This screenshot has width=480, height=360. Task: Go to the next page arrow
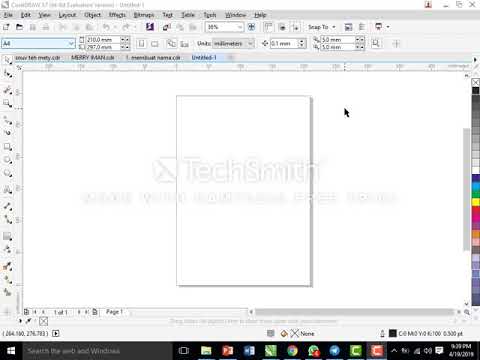pyautogui.click(x=79, y=312)
